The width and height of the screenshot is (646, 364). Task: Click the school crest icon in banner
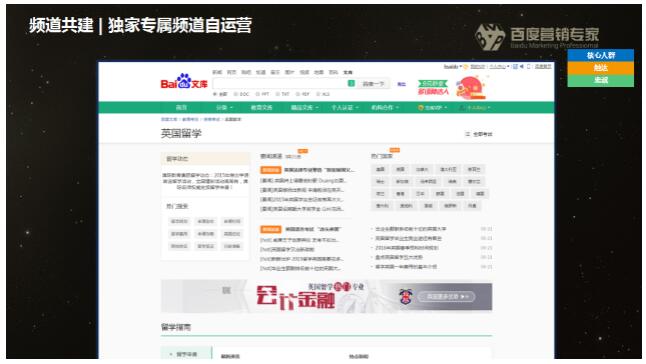[406, 296]
